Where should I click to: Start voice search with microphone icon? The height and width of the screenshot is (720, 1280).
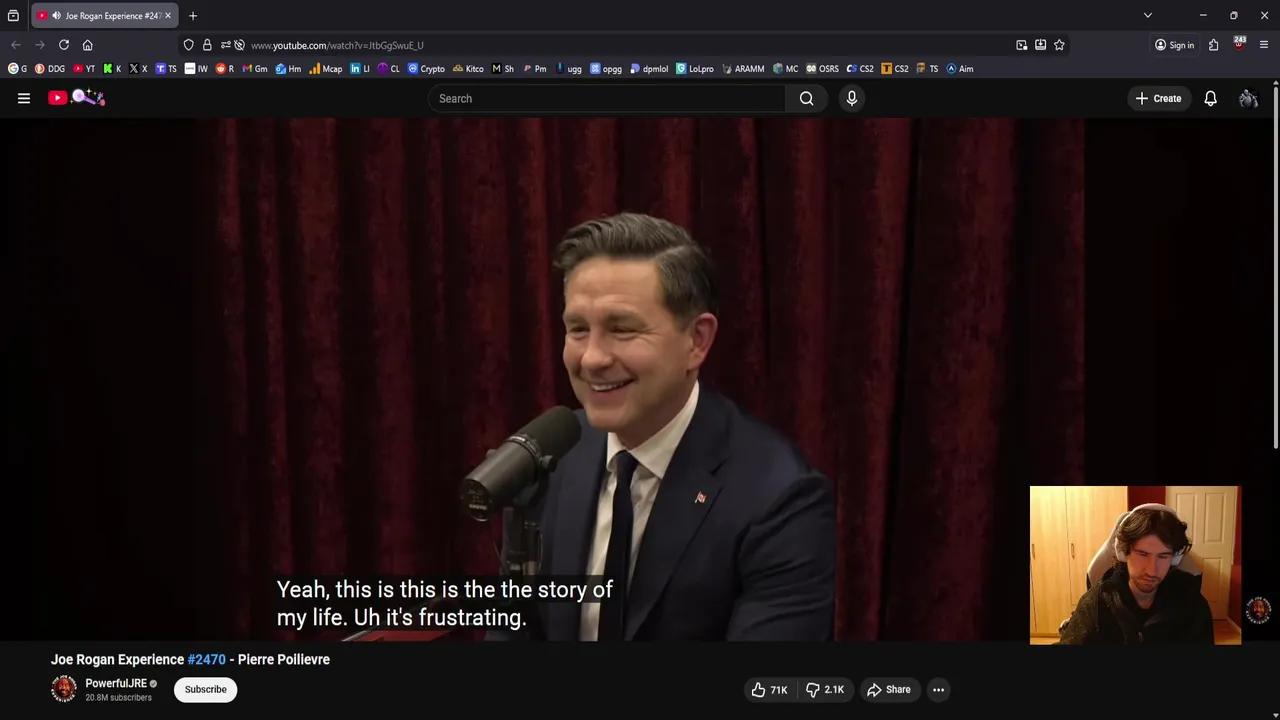tap(852, 98)
